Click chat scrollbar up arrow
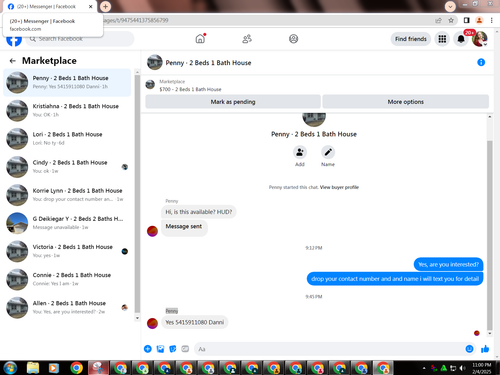Image resolution: width=500 pixels, height=375 pixels. (x=490, y=117)
